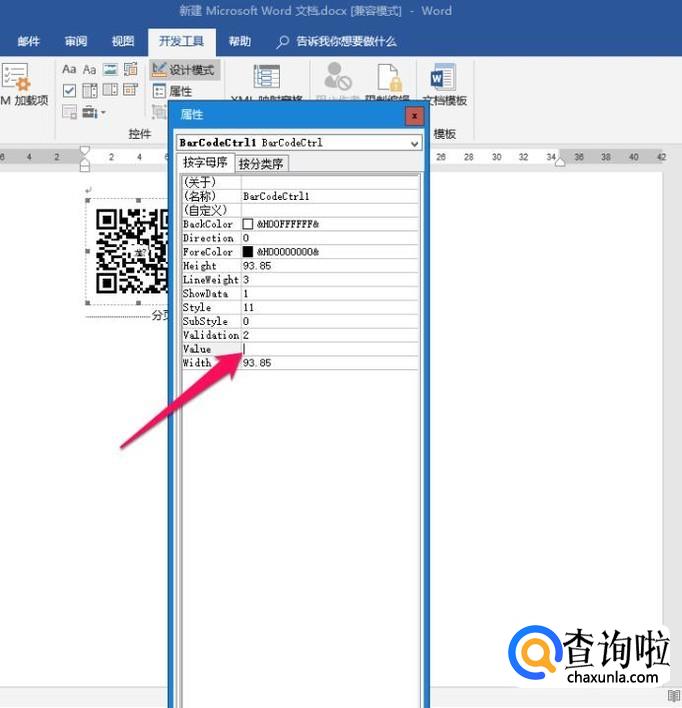
Task: Open the 帮助 ribbon tab
Action: pyautogui.click(x=239, y=42)
